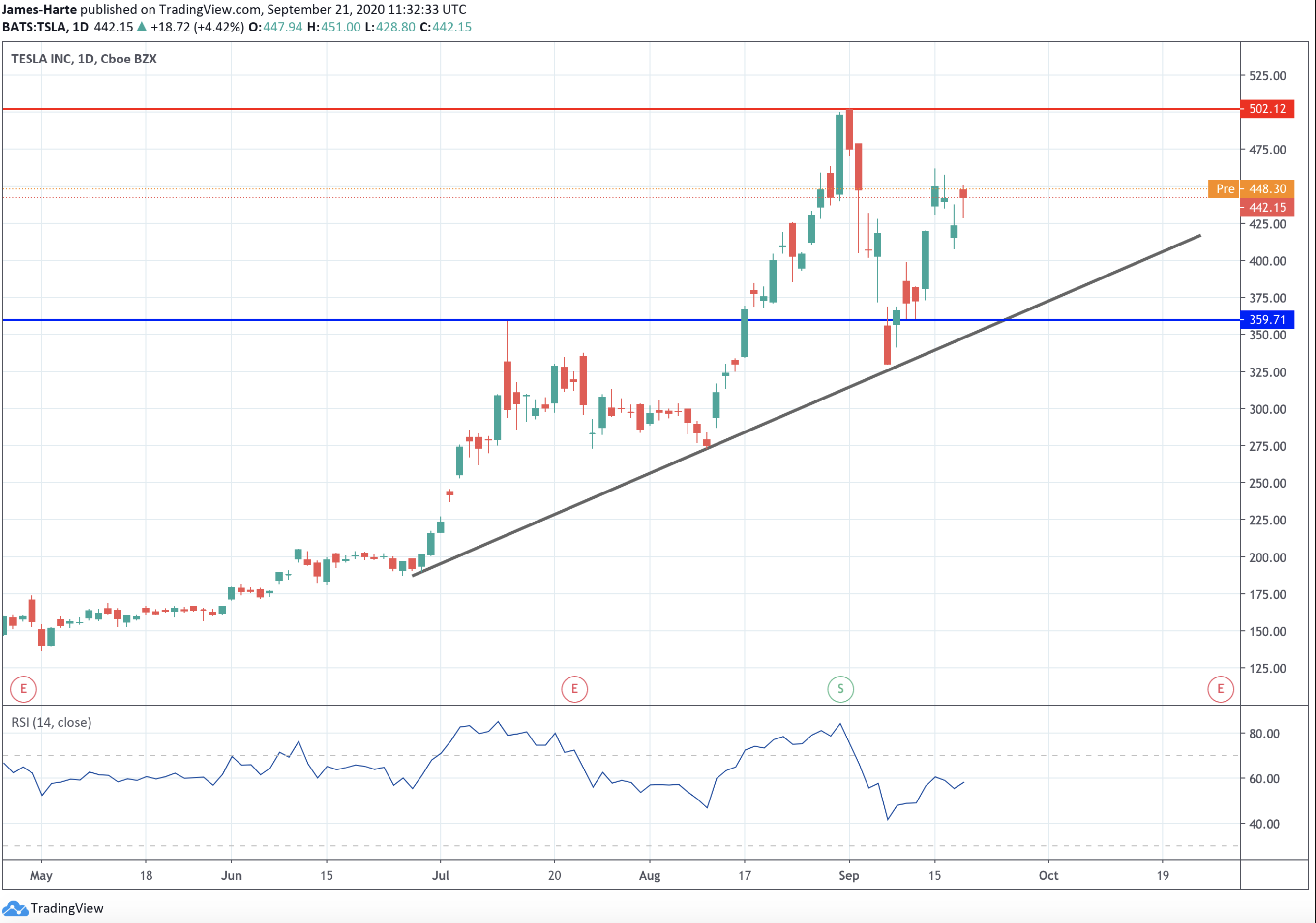
Task: Click the Jul label on time axis
Action: click(x=440, y=875)
